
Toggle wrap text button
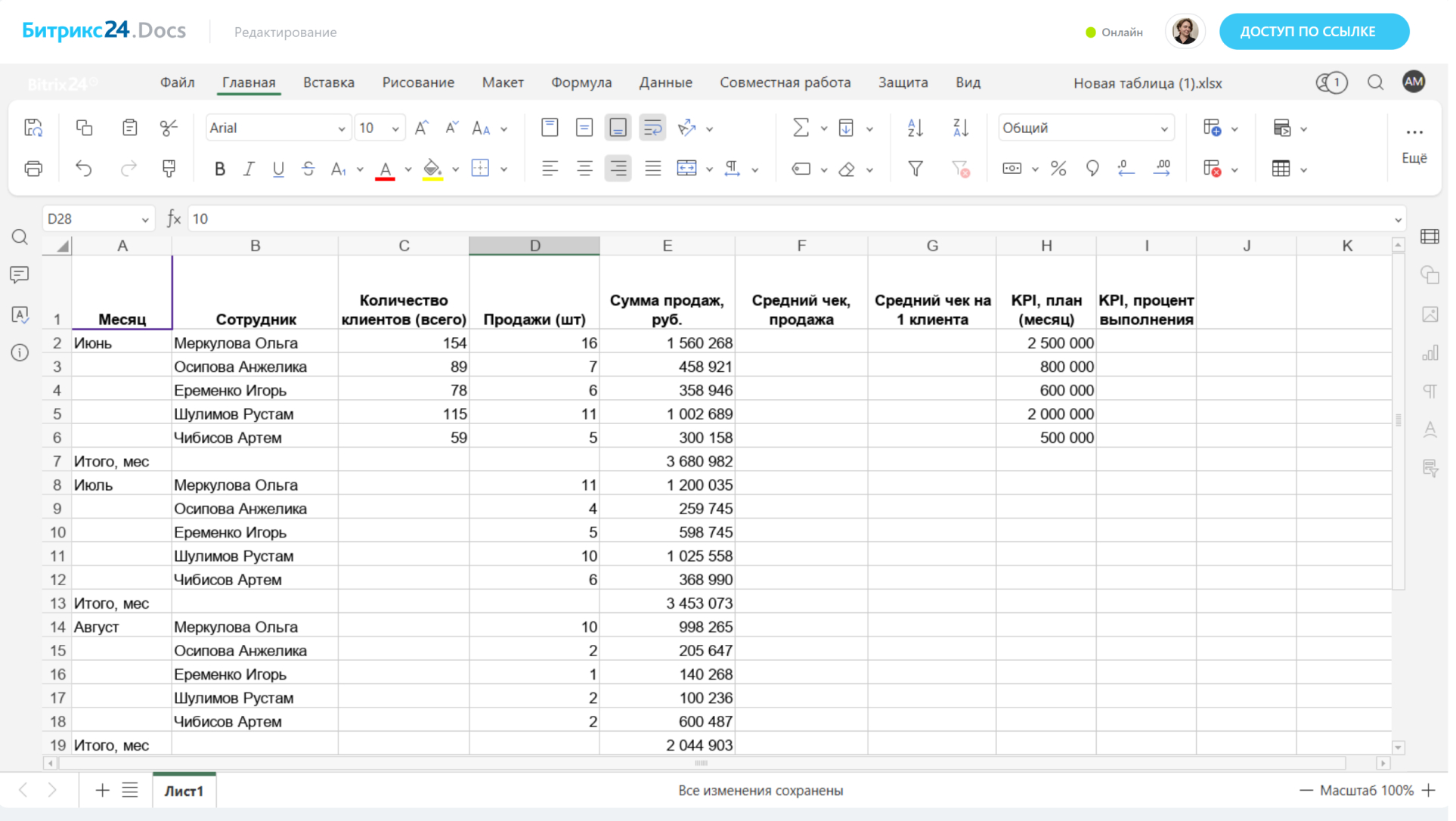point(652,128)
